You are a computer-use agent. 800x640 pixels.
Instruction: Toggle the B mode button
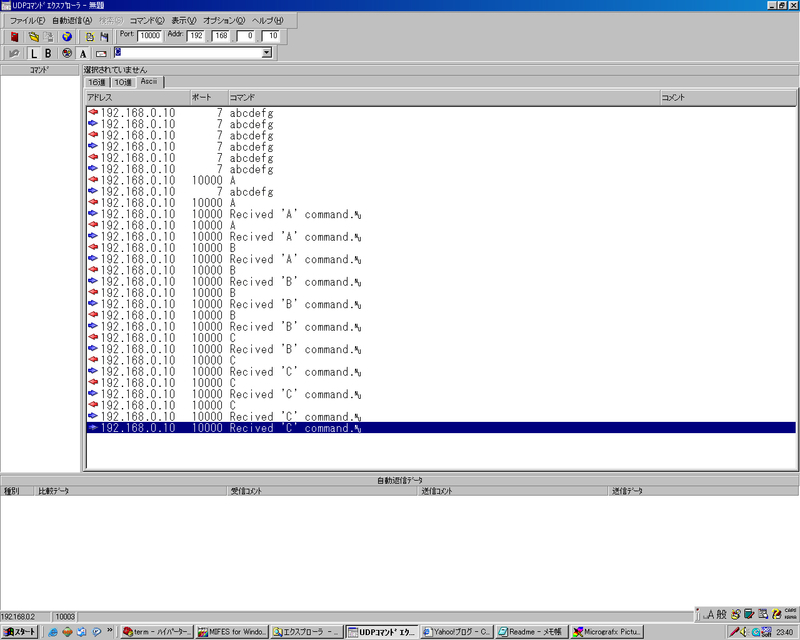tap(48, 53)
